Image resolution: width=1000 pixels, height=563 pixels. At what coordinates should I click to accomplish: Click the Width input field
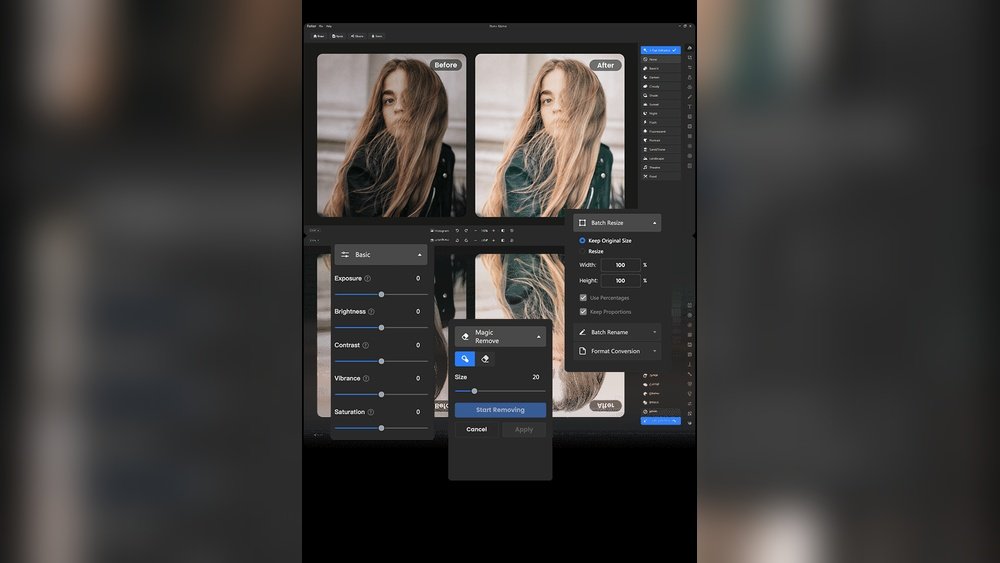pos(621,265)
